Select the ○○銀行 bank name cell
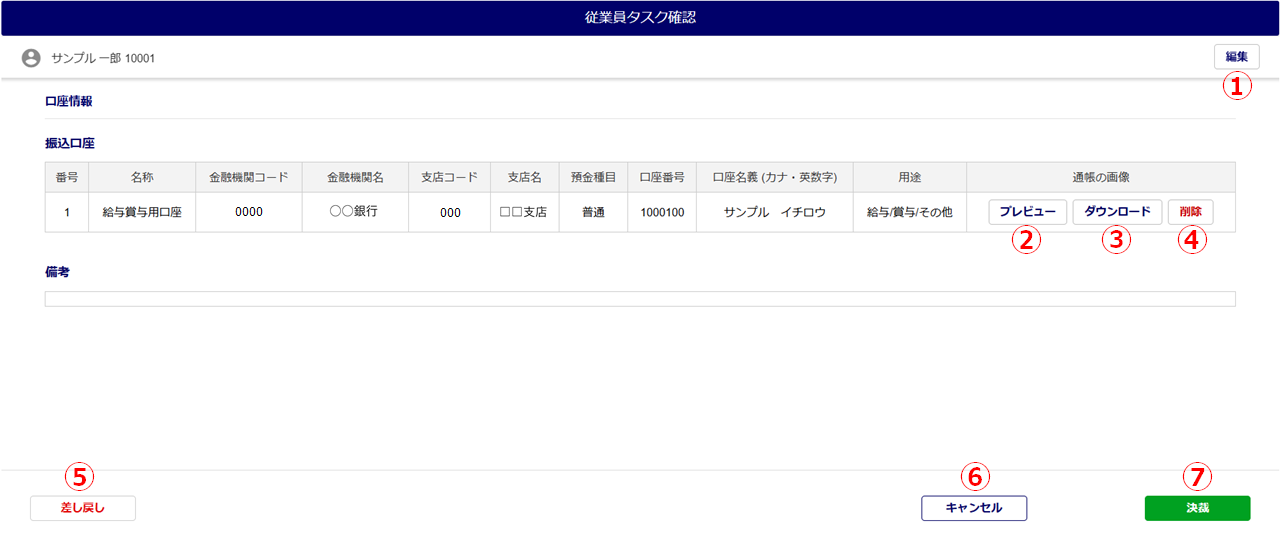 (355, 212)
